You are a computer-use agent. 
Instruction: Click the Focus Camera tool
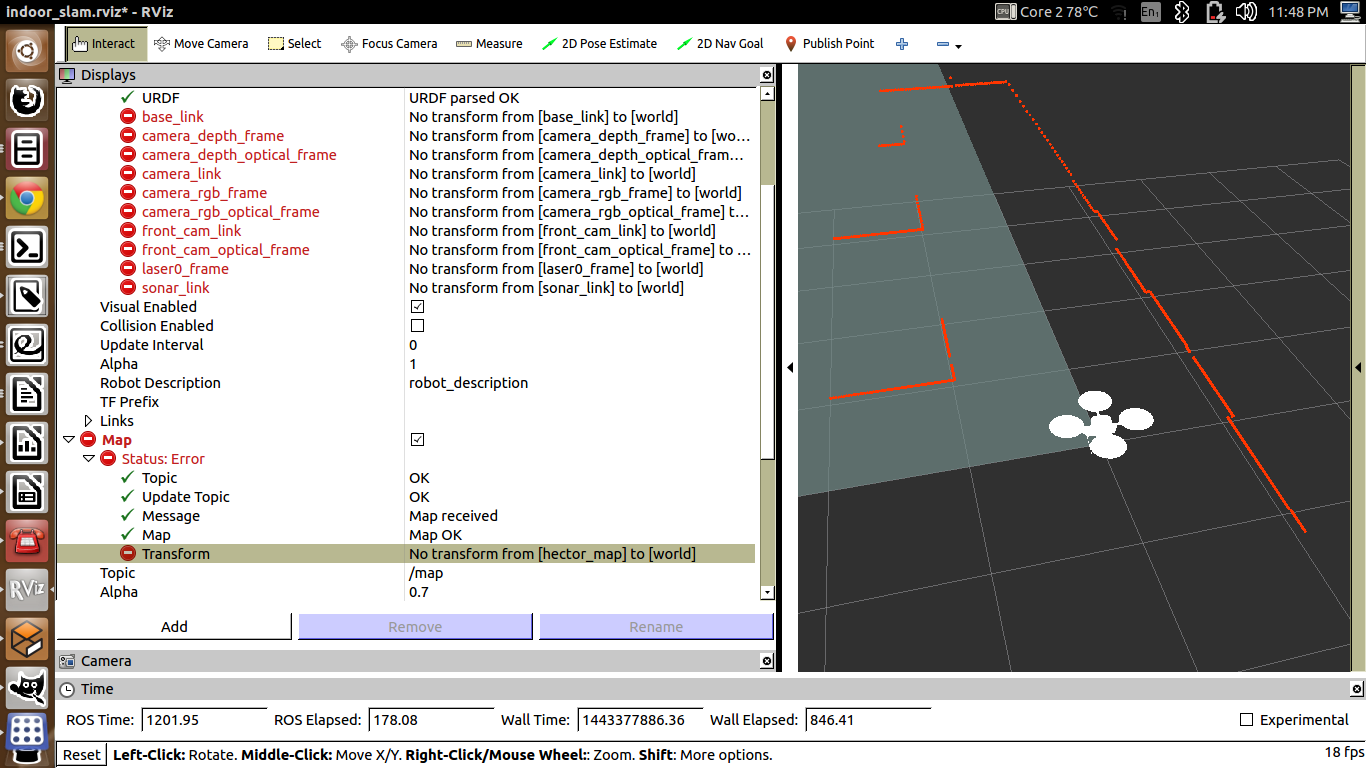(x=389, y=44)
